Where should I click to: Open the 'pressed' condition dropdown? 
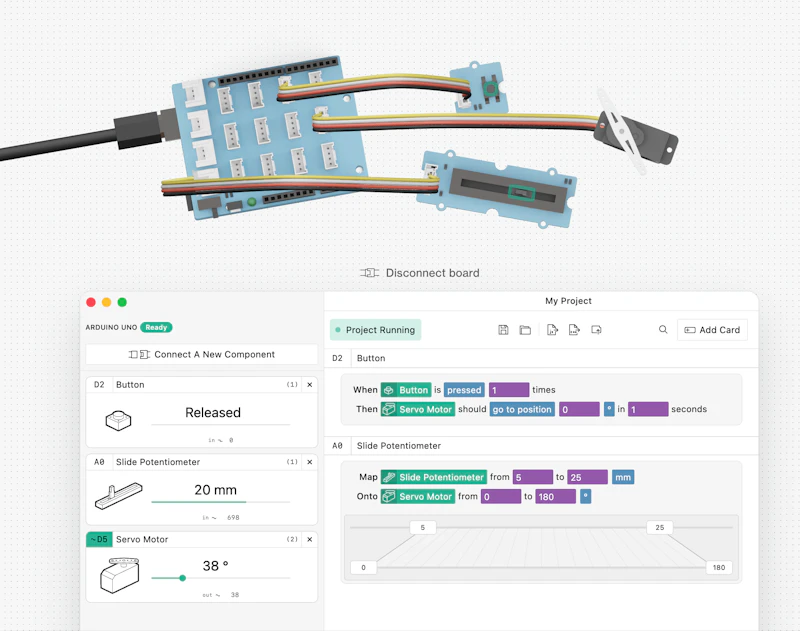pos(464,390)
